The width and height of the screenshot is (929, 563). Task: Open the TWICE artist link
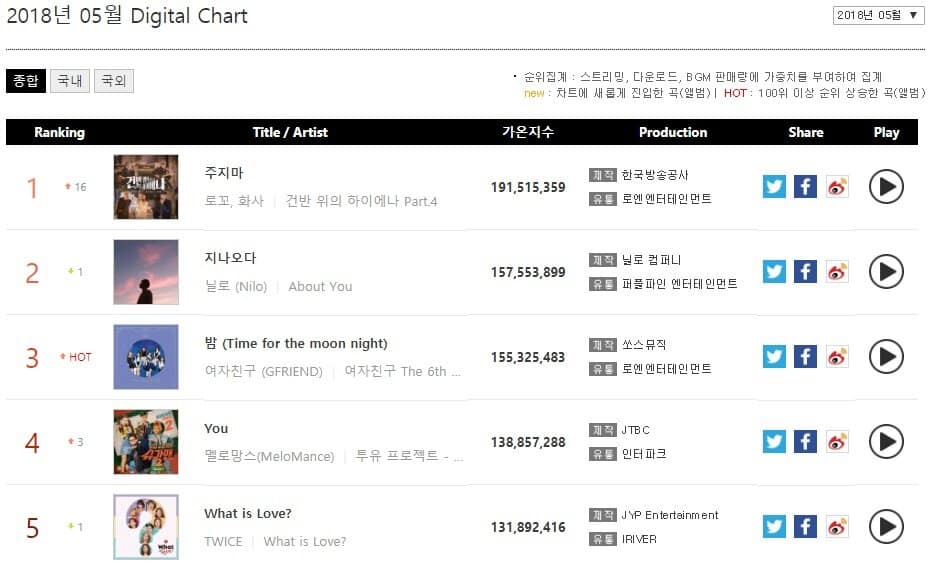pos(223,541)
